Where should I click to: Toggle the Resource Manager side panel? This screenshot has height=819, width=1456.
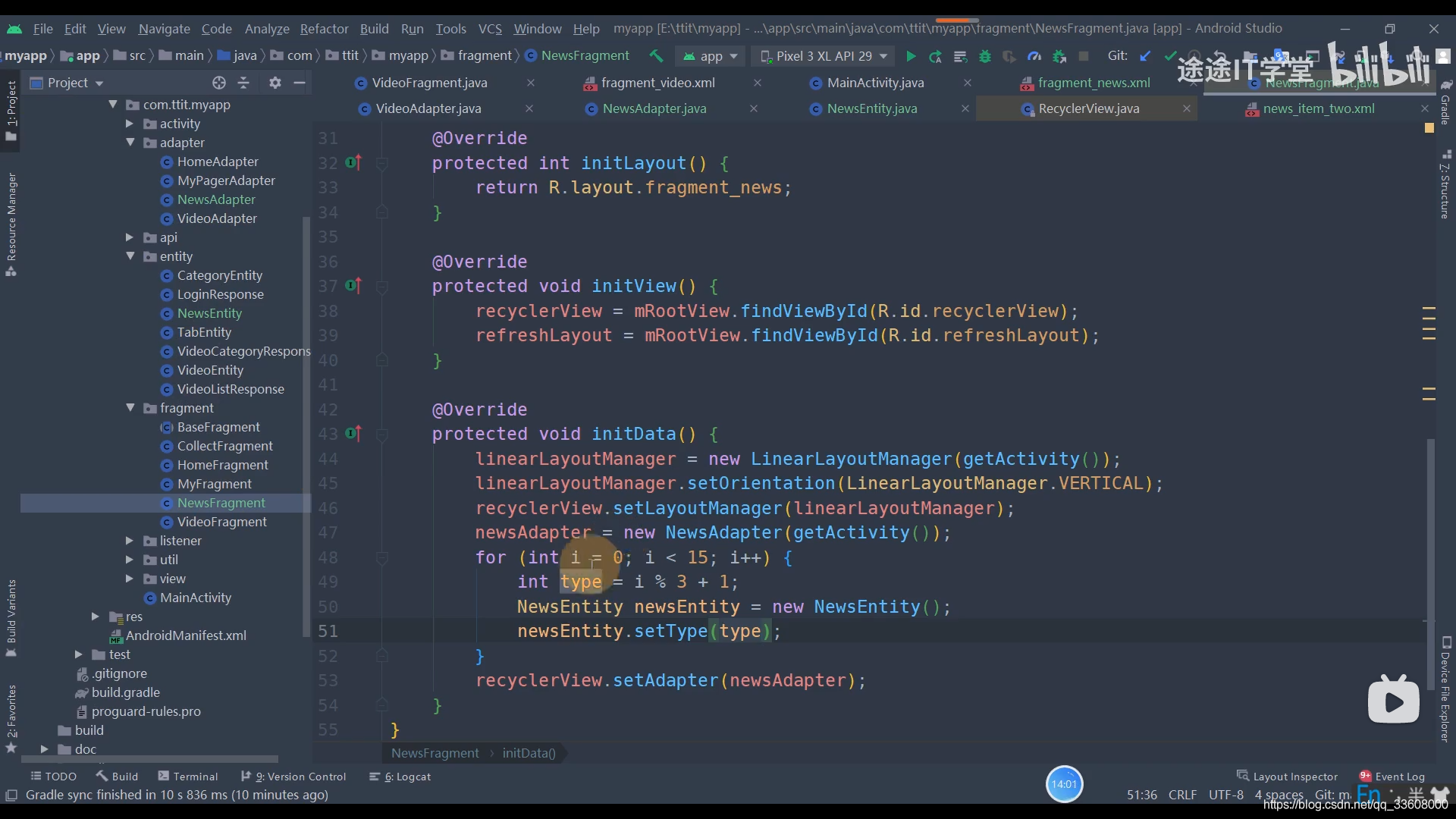pos(11,224)
